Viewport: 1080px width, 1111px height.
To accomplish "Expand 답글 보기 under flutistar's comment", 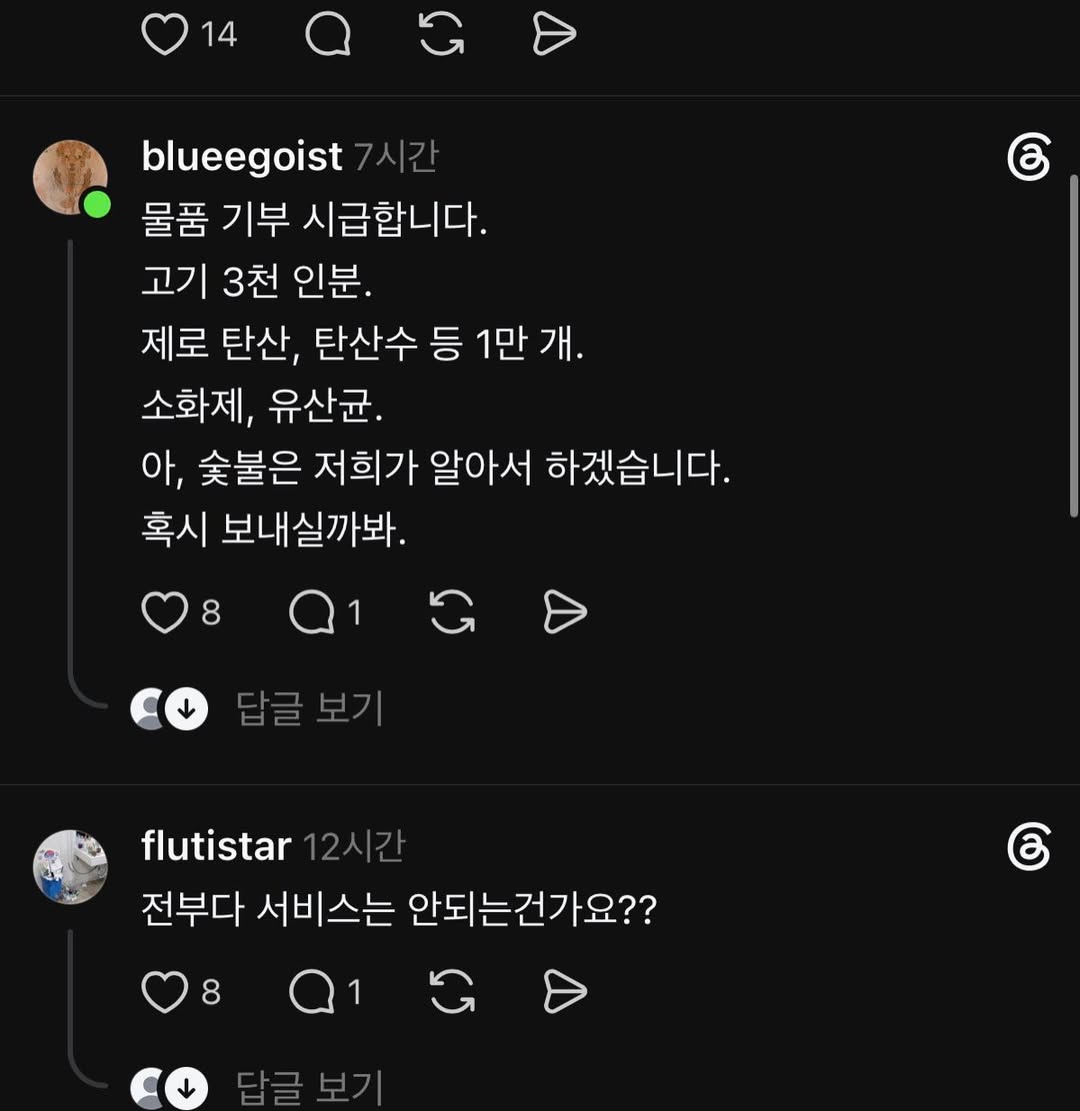I will tap(310, 1088).
